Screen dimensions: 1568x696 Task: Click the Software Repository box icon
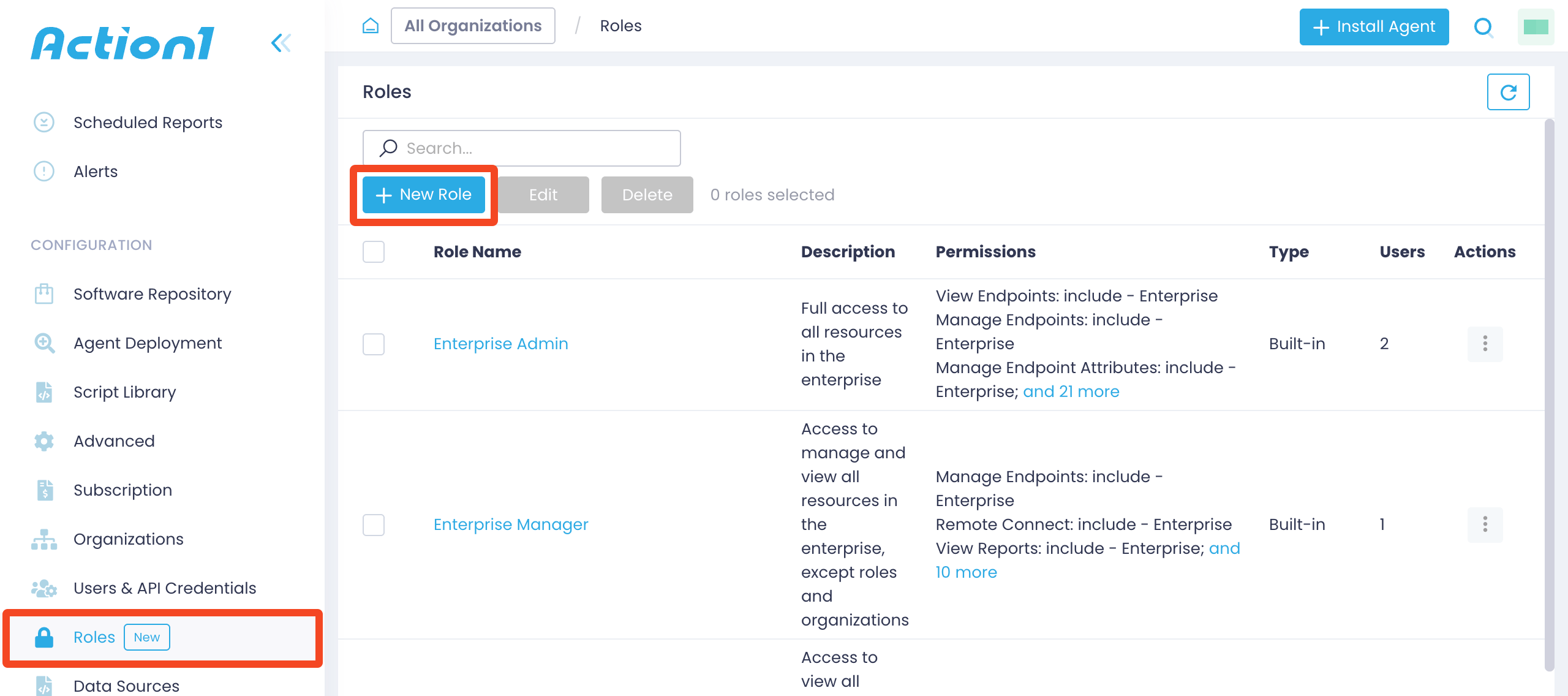click(44, 294)
